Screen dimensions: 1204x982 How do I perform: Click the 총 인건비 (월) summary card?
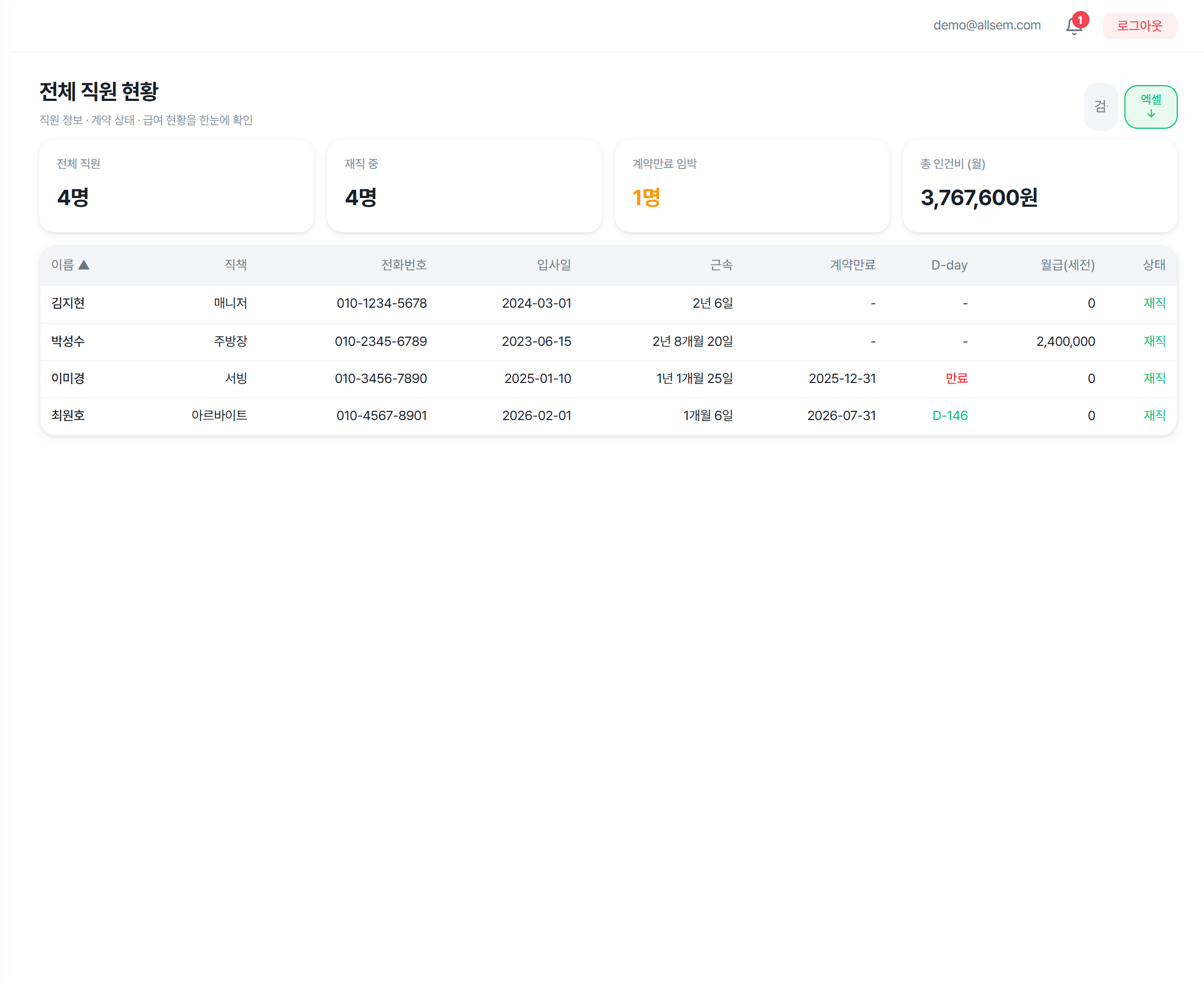[1039, 186]
